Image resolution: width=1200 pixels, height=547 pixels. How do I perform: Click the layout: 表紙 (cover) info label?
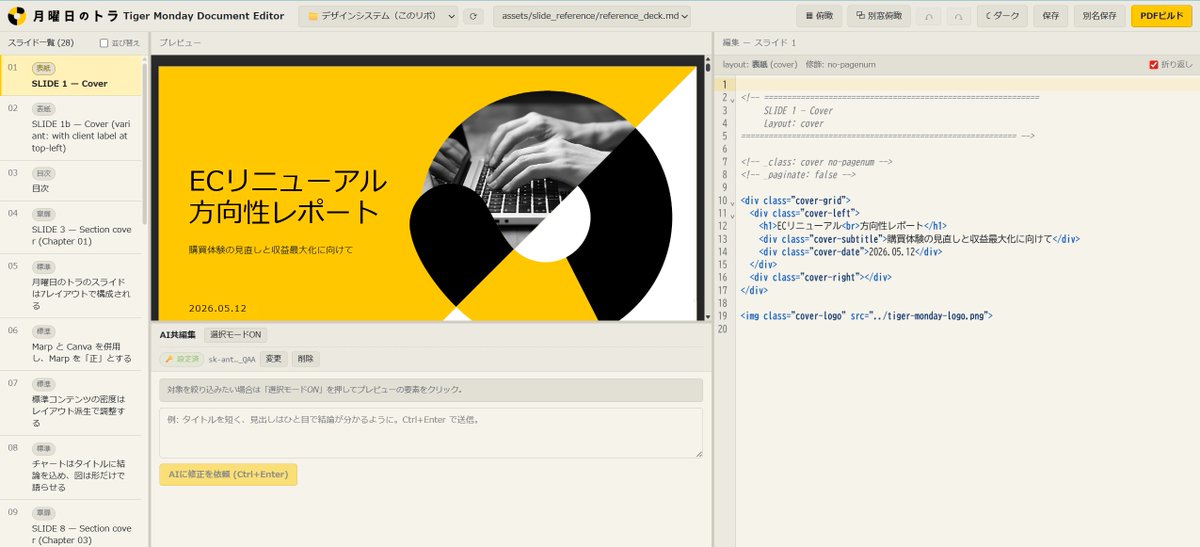(760, 65)
